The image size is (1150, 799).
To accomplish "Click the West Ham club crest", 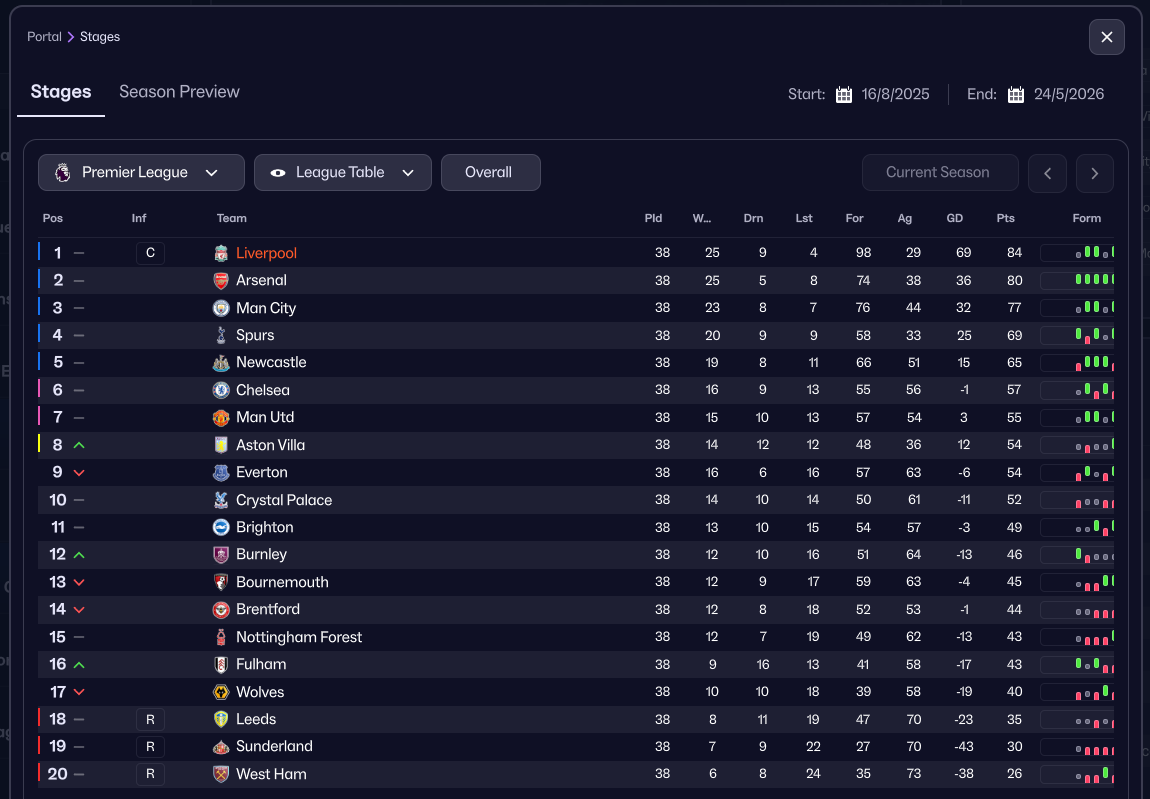I will tap(221, 774).
